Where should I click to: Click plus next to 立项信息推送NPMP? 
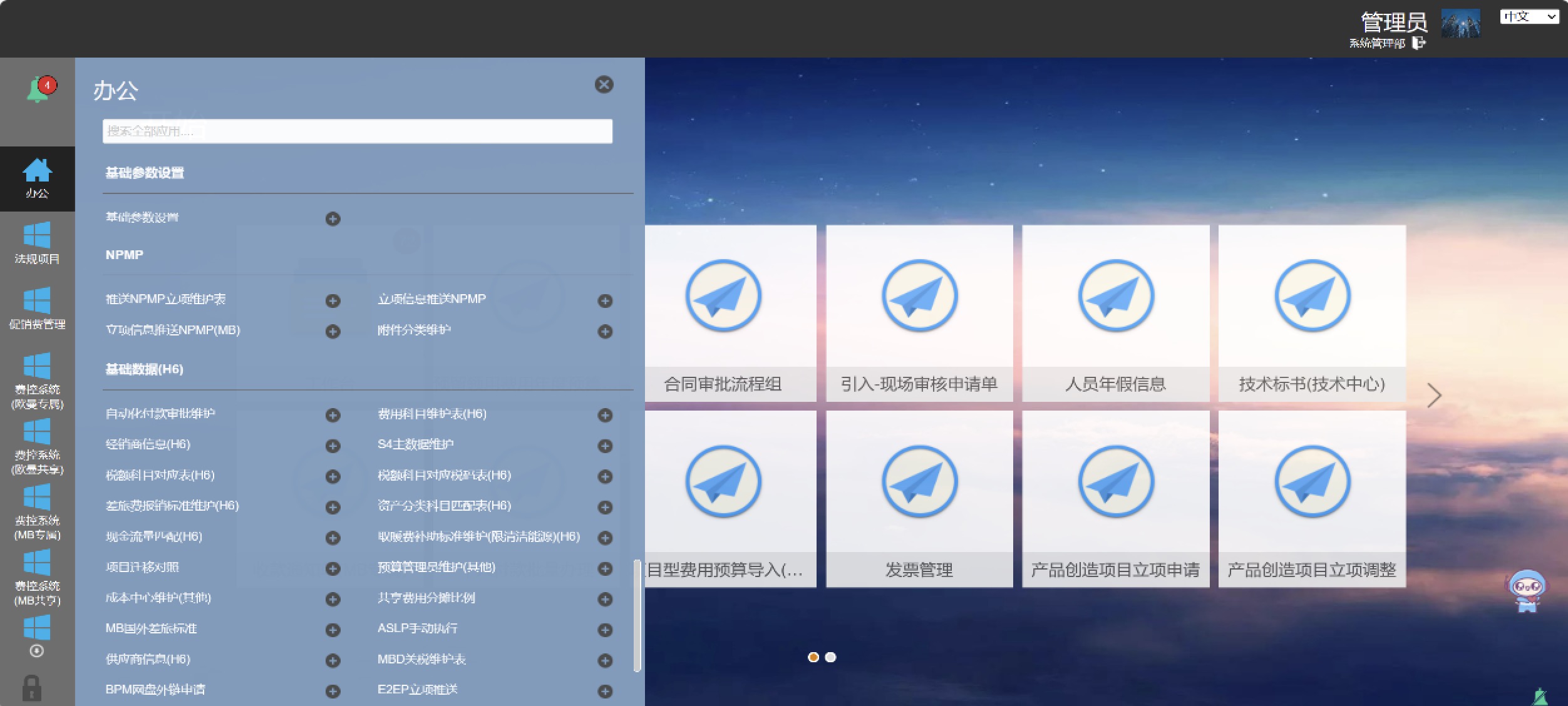point(605,300)
